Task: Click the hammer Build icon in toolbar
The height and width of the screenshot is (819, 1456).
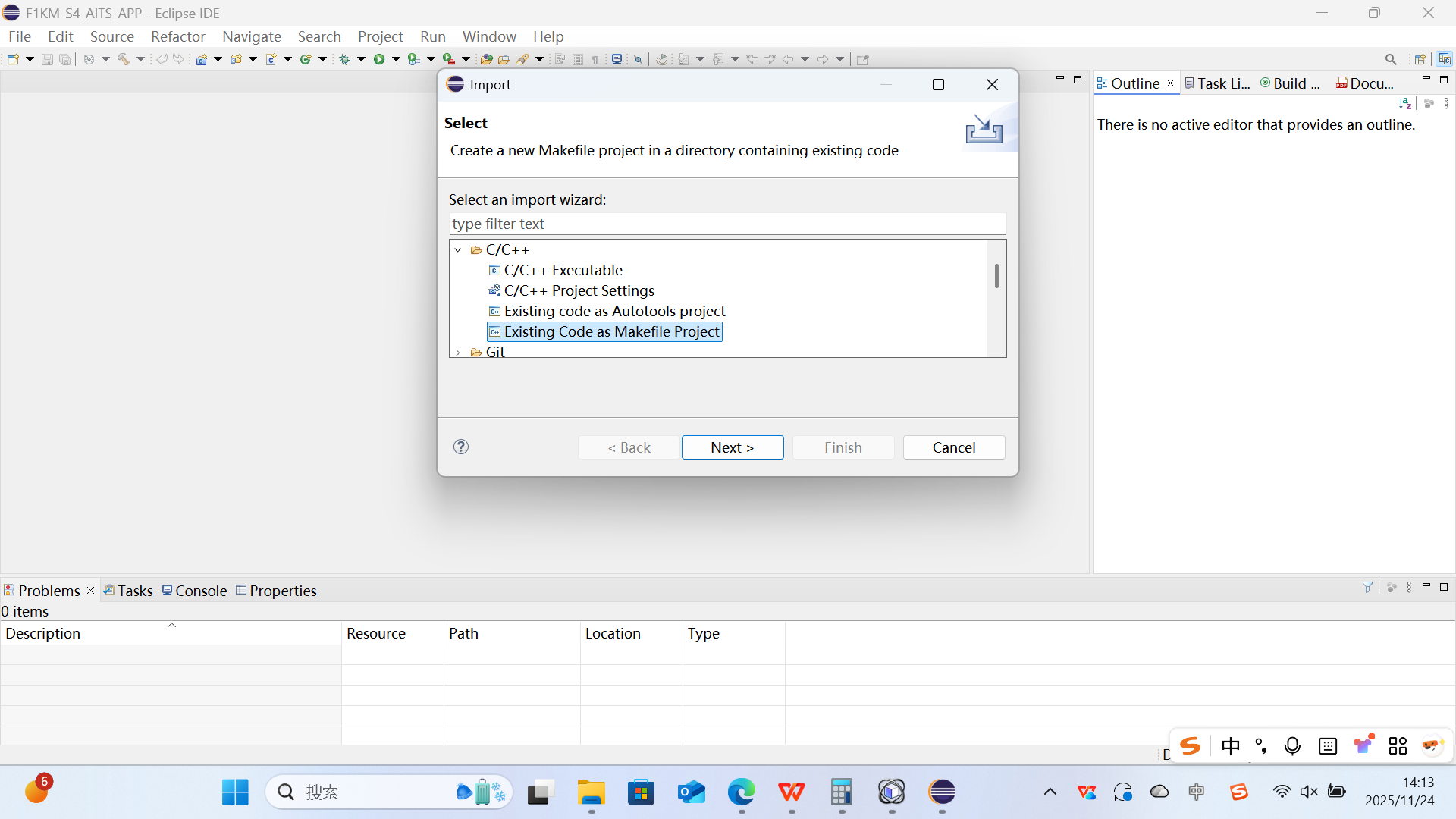Action: 123,59
